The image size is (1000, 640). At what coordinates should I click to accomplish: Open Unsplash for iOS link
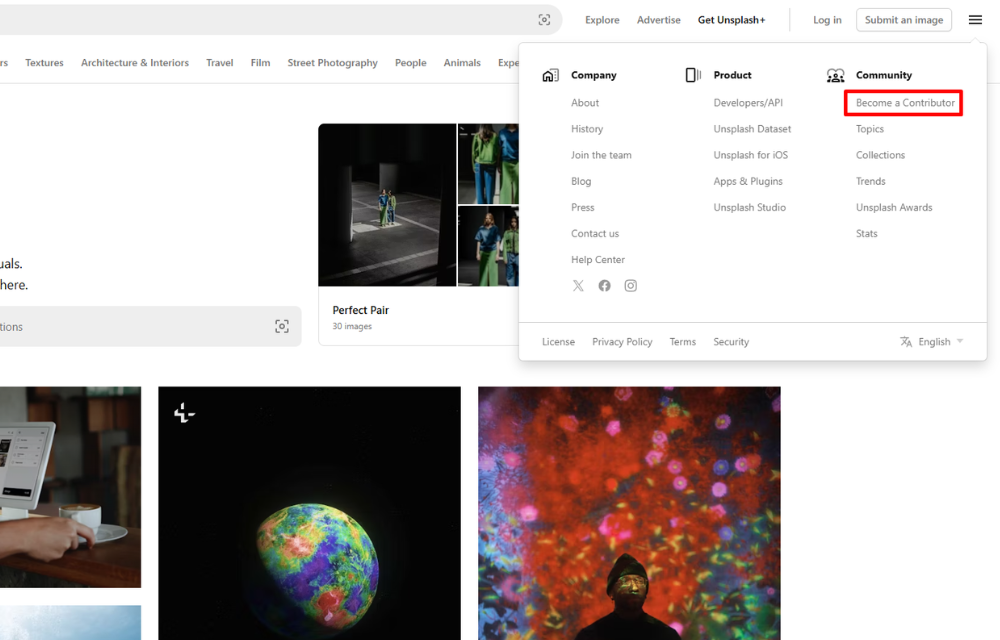click(x=751, y=155)
